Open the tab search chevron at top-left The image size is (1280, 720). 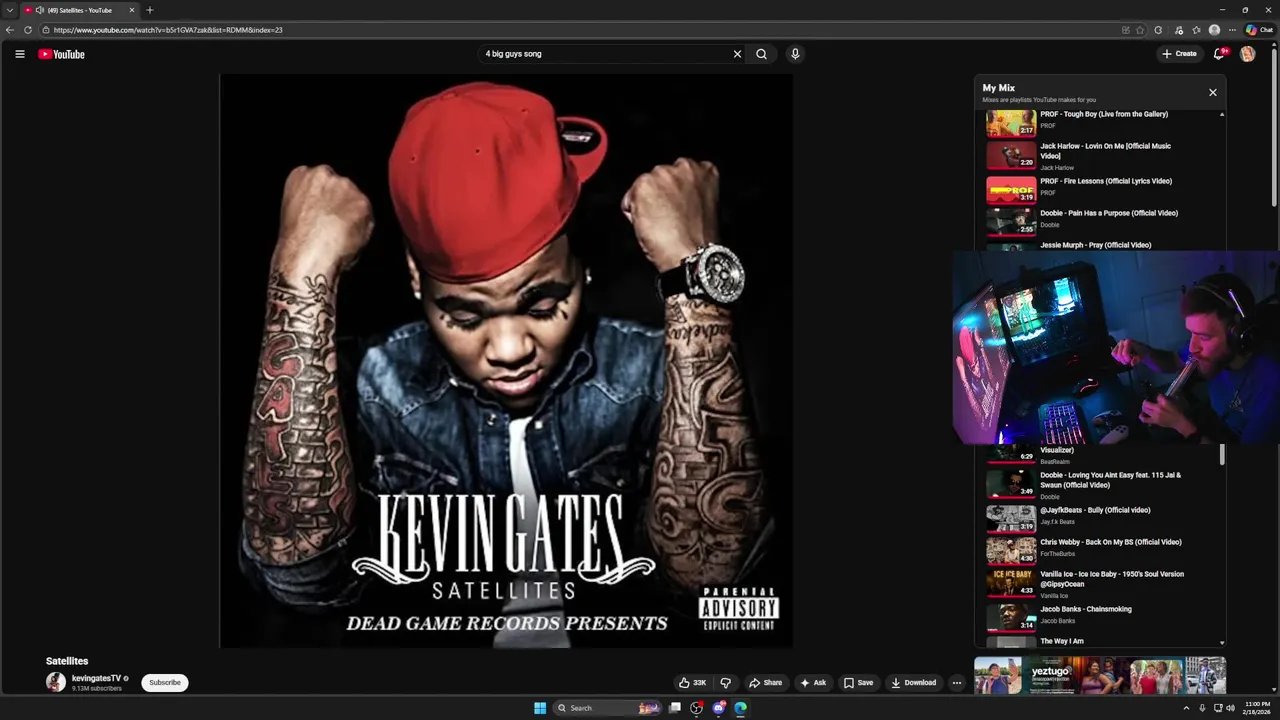point(9,10)
